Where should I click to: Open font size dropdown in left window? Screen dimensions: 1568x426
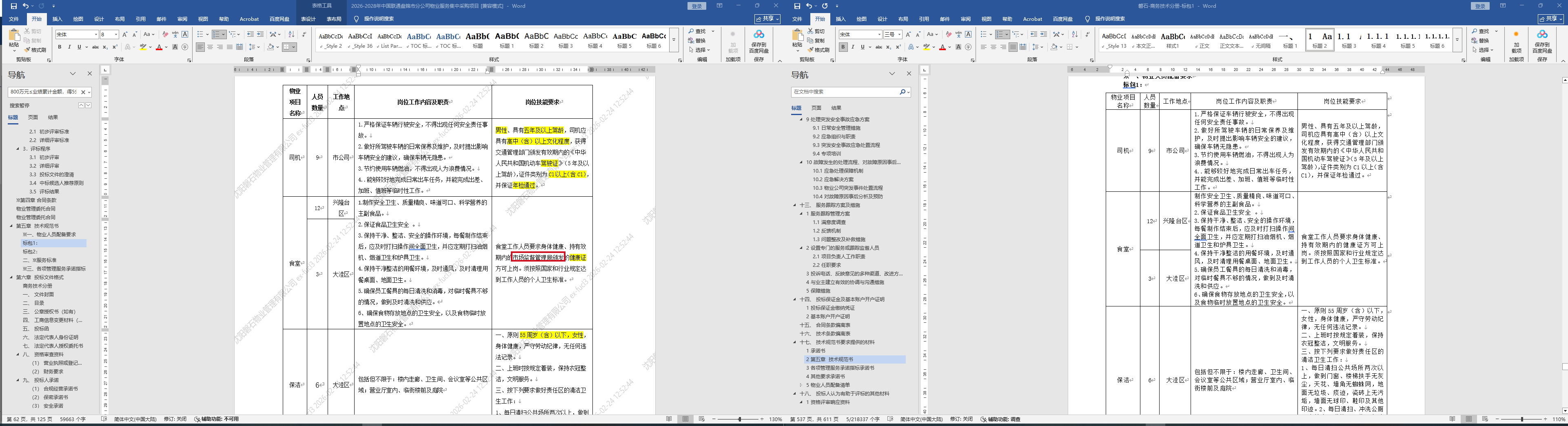click(x=115, y=35)
